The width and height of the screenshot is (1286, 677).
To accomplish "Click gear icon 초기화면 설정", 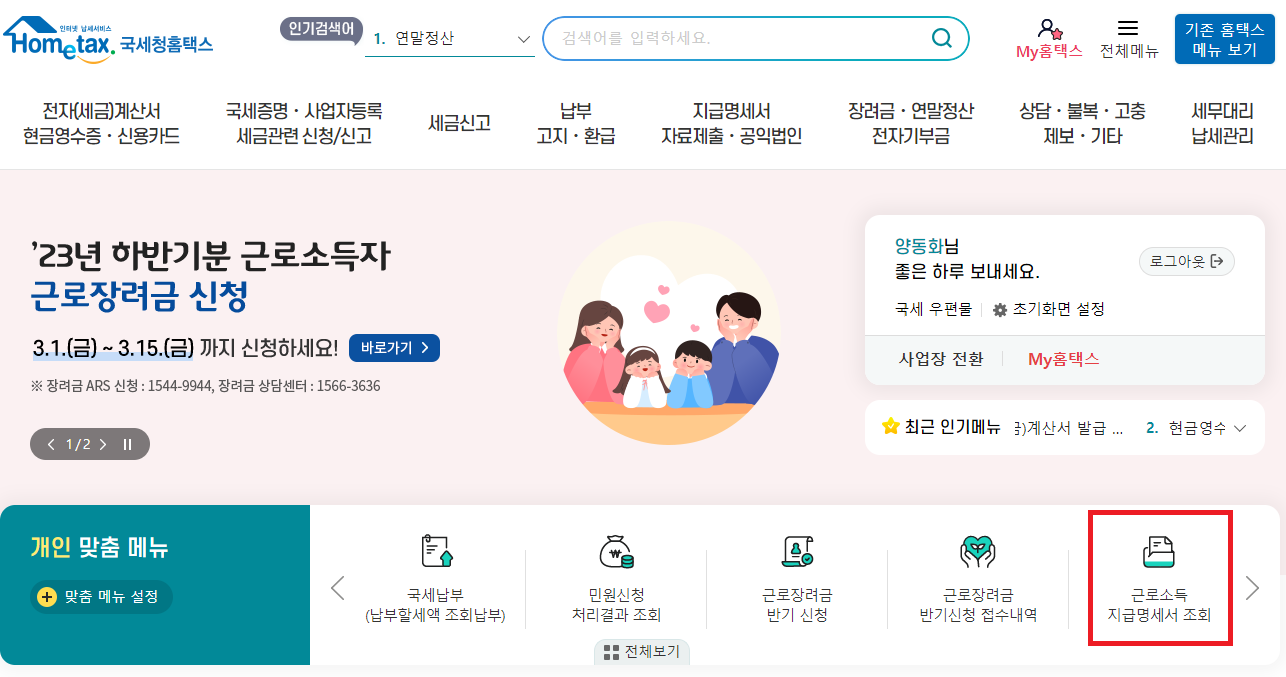I will (x=1000, y=310).
